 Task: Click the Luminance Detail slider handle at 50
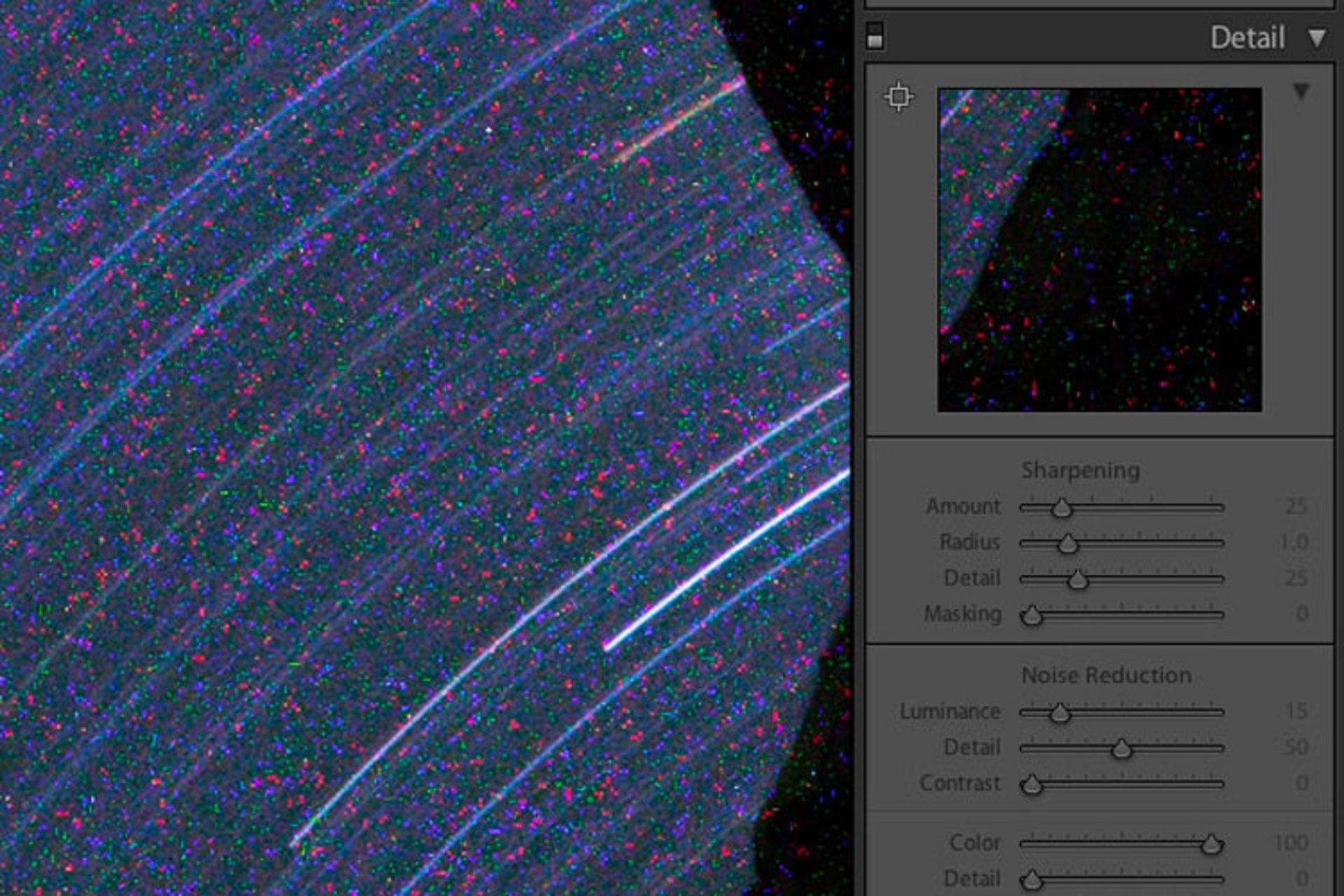pyautogui.click(x=1121, y=749)
